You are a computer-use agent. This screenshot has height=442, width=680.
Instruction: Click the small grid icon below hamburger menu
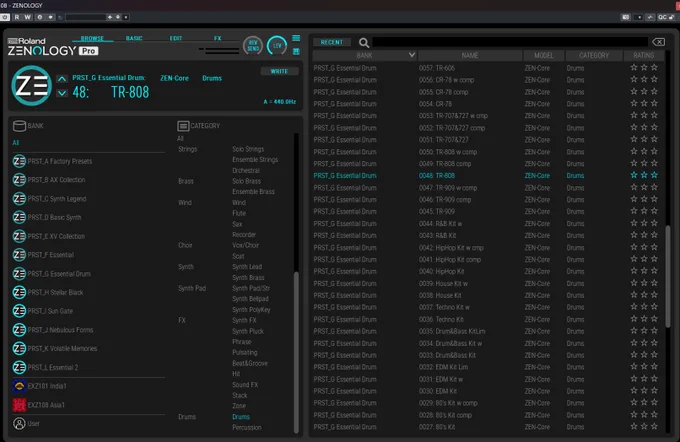pos(296,52)
